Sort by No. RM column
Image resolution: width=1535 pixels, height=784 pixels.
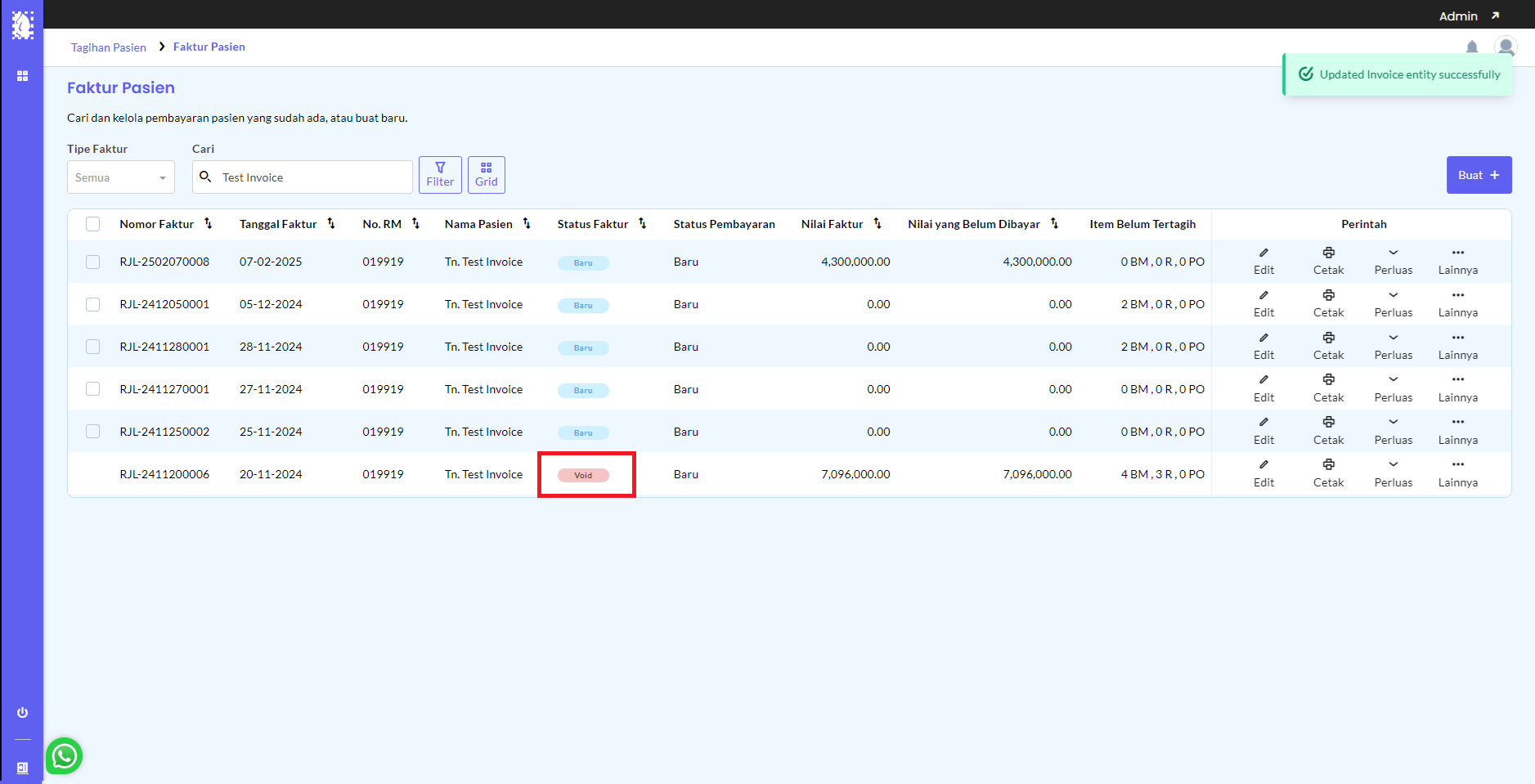point(416,224)
